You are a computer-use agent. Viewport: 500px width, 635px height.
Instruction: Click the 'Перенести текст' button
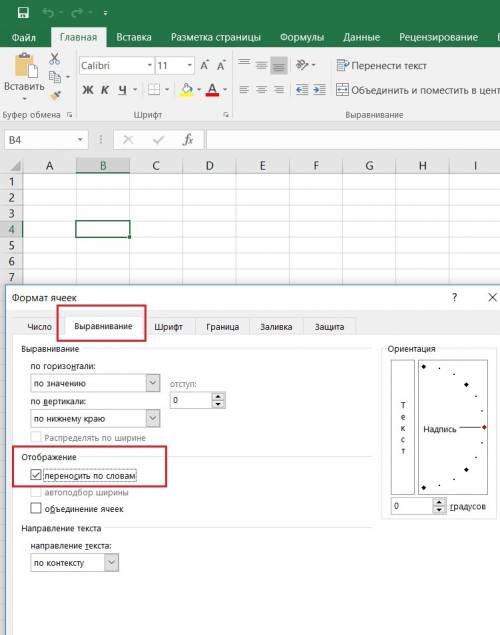[381, 66]
